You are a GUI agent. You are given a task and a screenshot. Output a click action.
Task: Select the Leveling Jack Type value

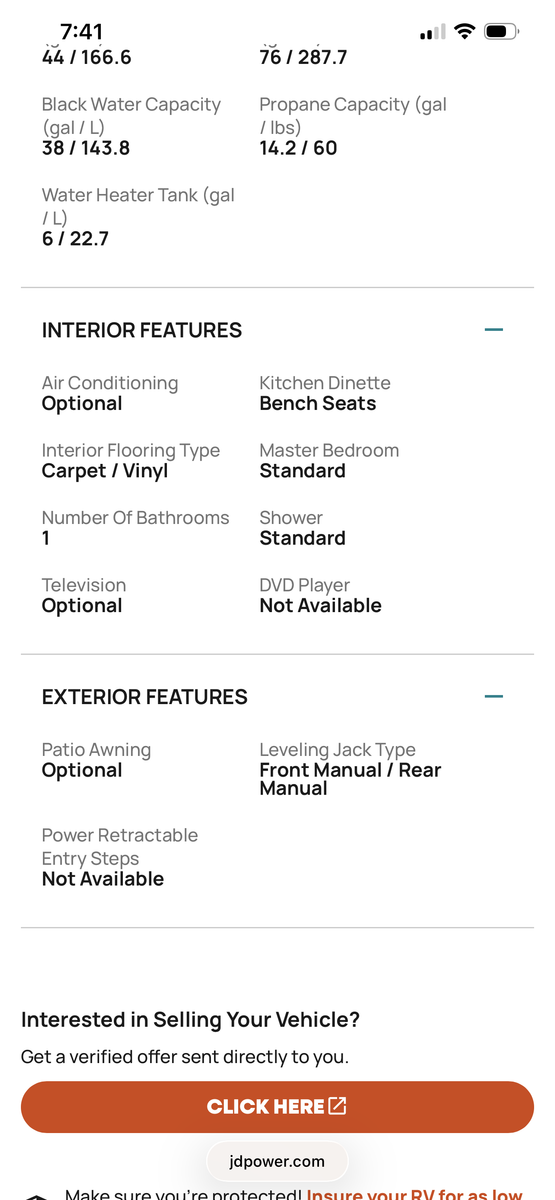click(x=350, y=779)
